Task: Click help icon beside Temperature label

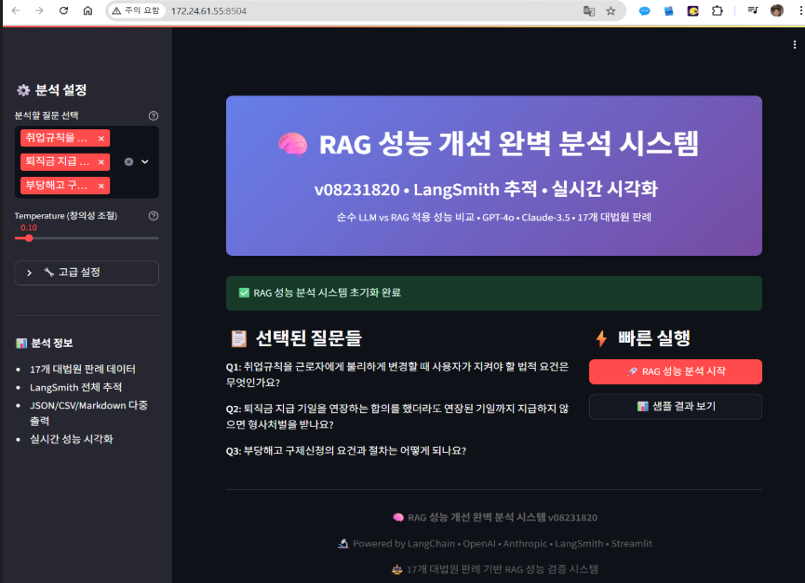Action: pos(153,216)
